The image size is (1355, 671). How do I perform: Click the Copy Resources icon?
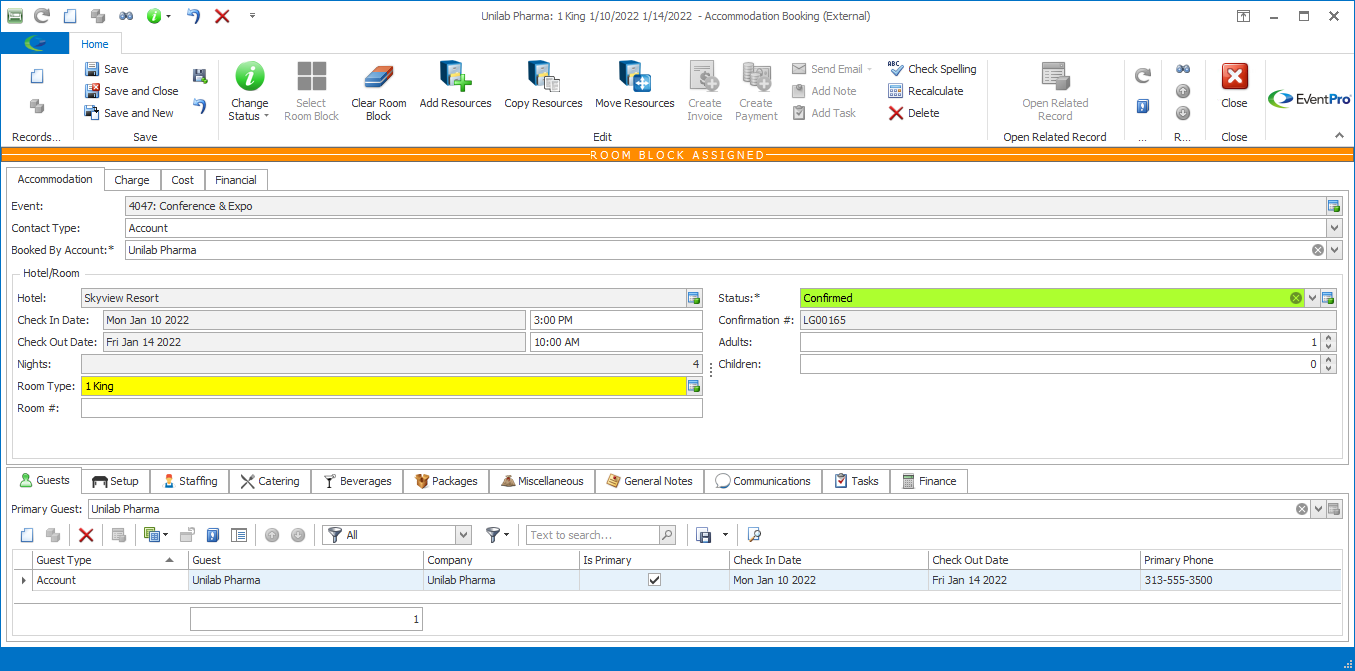543,77
